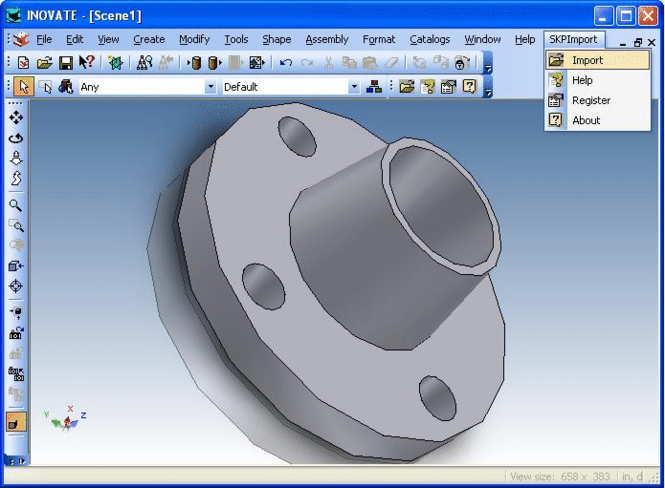Open the Assembly menu
The height and width of the screenshot is (488, 665).
click(327, 39)
